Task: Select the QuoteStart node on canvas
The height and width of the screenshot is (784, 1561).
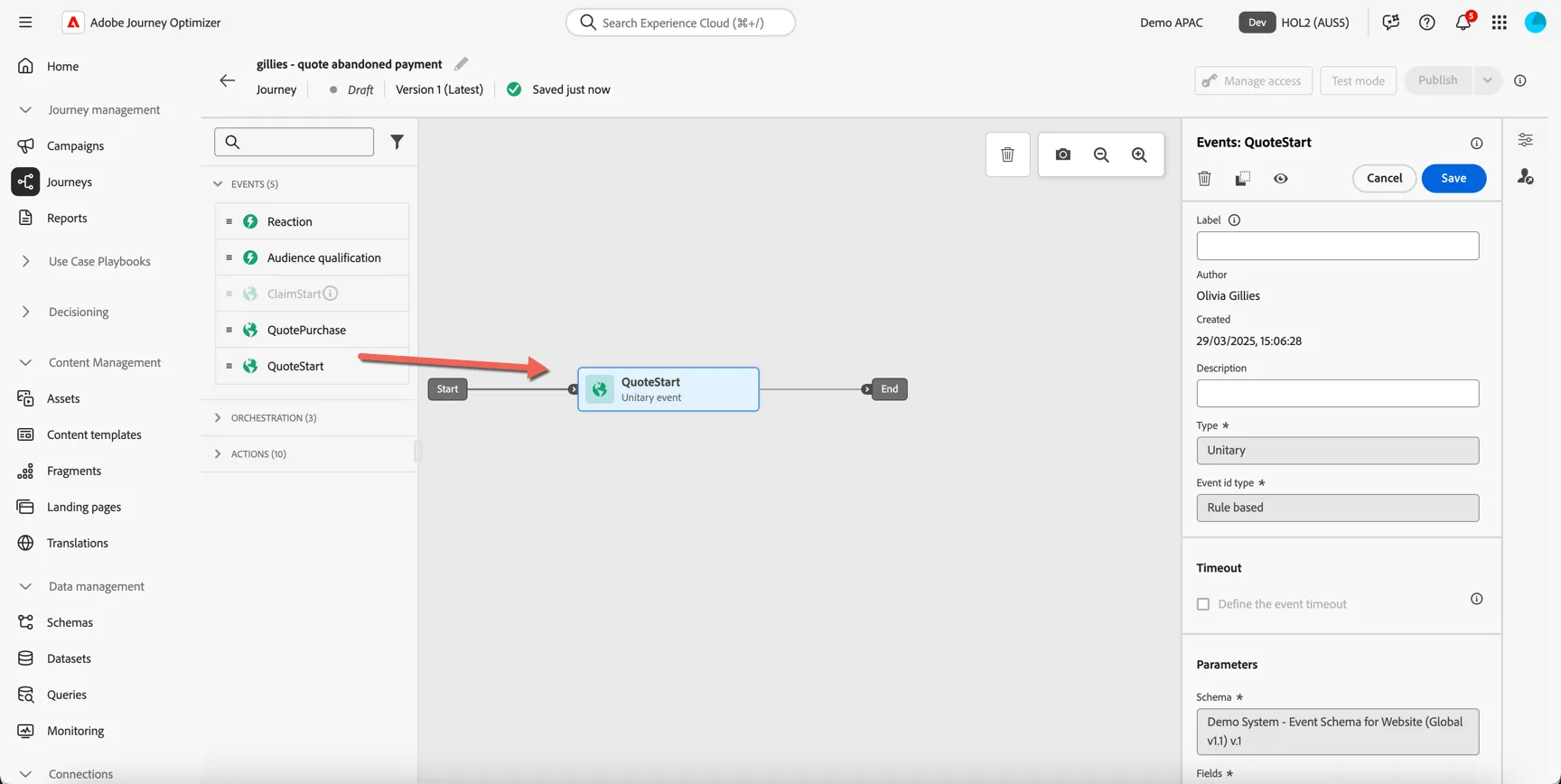Action: coord(668,389)
